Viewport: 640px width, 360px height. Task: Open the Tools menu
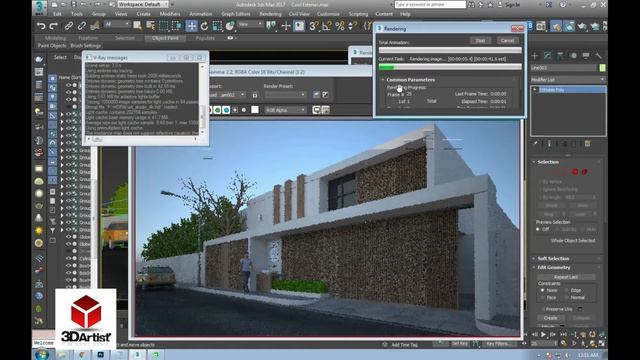coord(77,14)
